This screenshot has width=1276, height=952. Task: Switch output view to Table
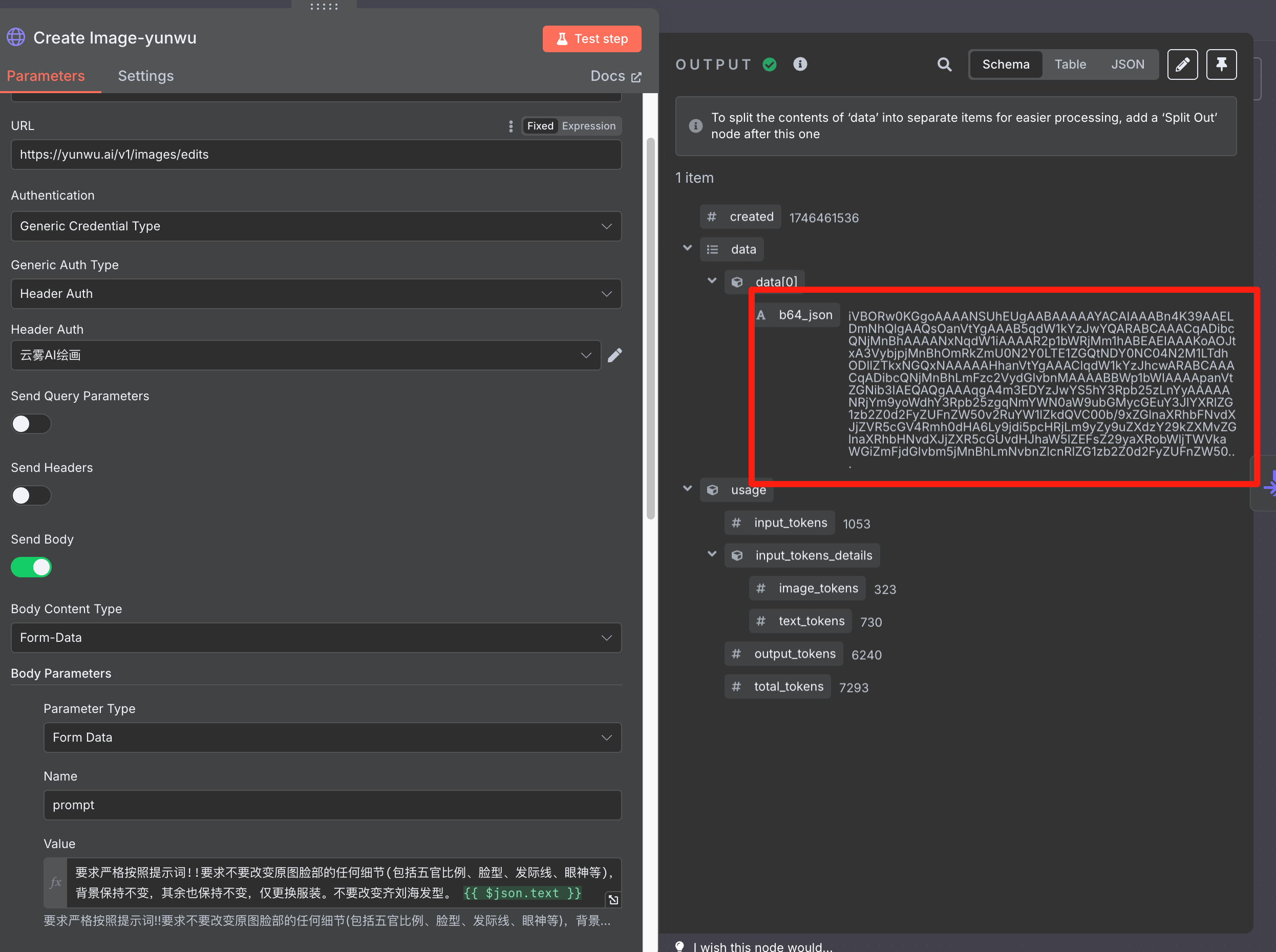pyautogui.click(x=1070, y=64)
